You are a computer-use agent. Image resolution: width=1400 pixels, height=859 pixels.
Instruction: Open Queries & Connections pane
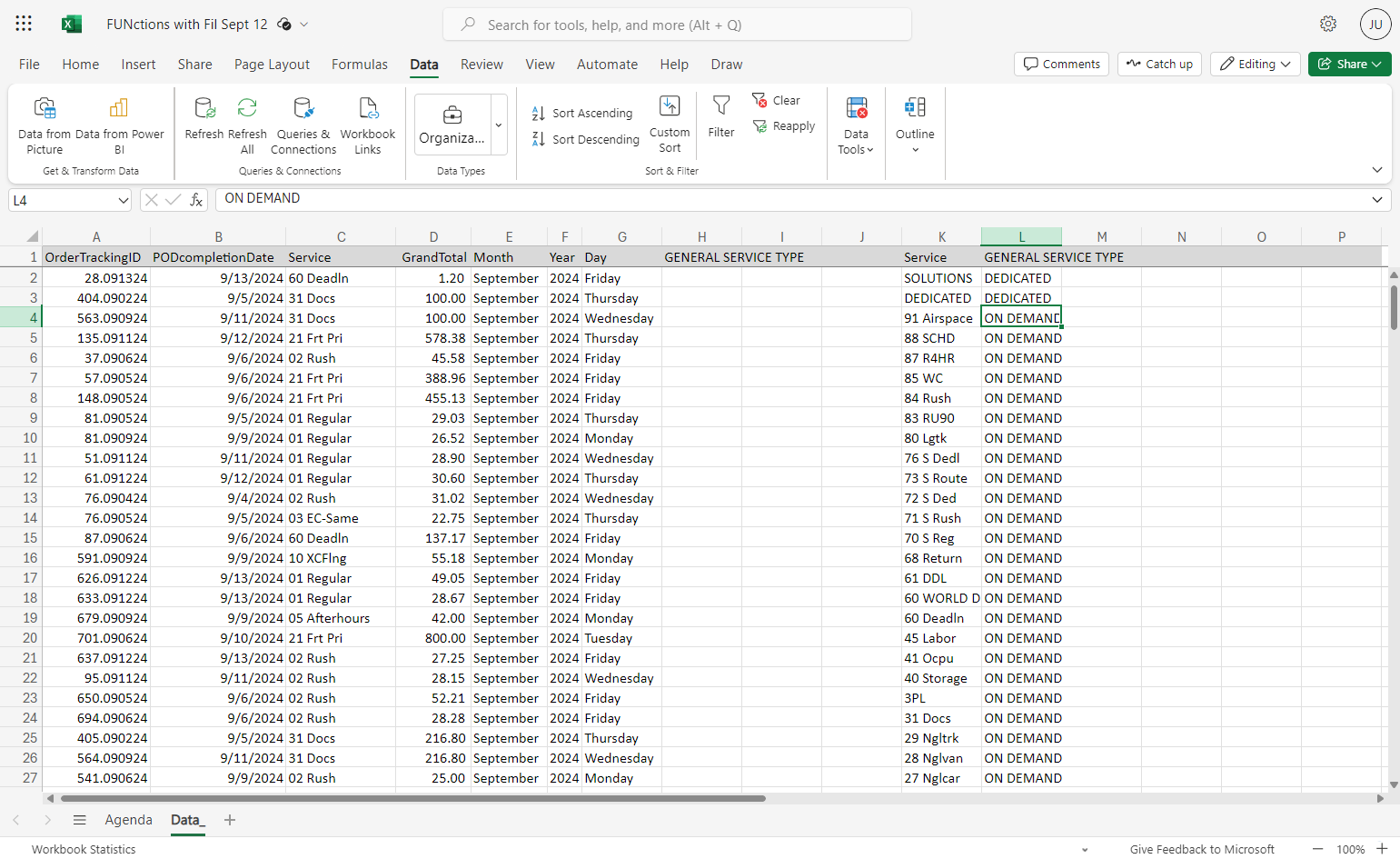[x=303, y=125]
